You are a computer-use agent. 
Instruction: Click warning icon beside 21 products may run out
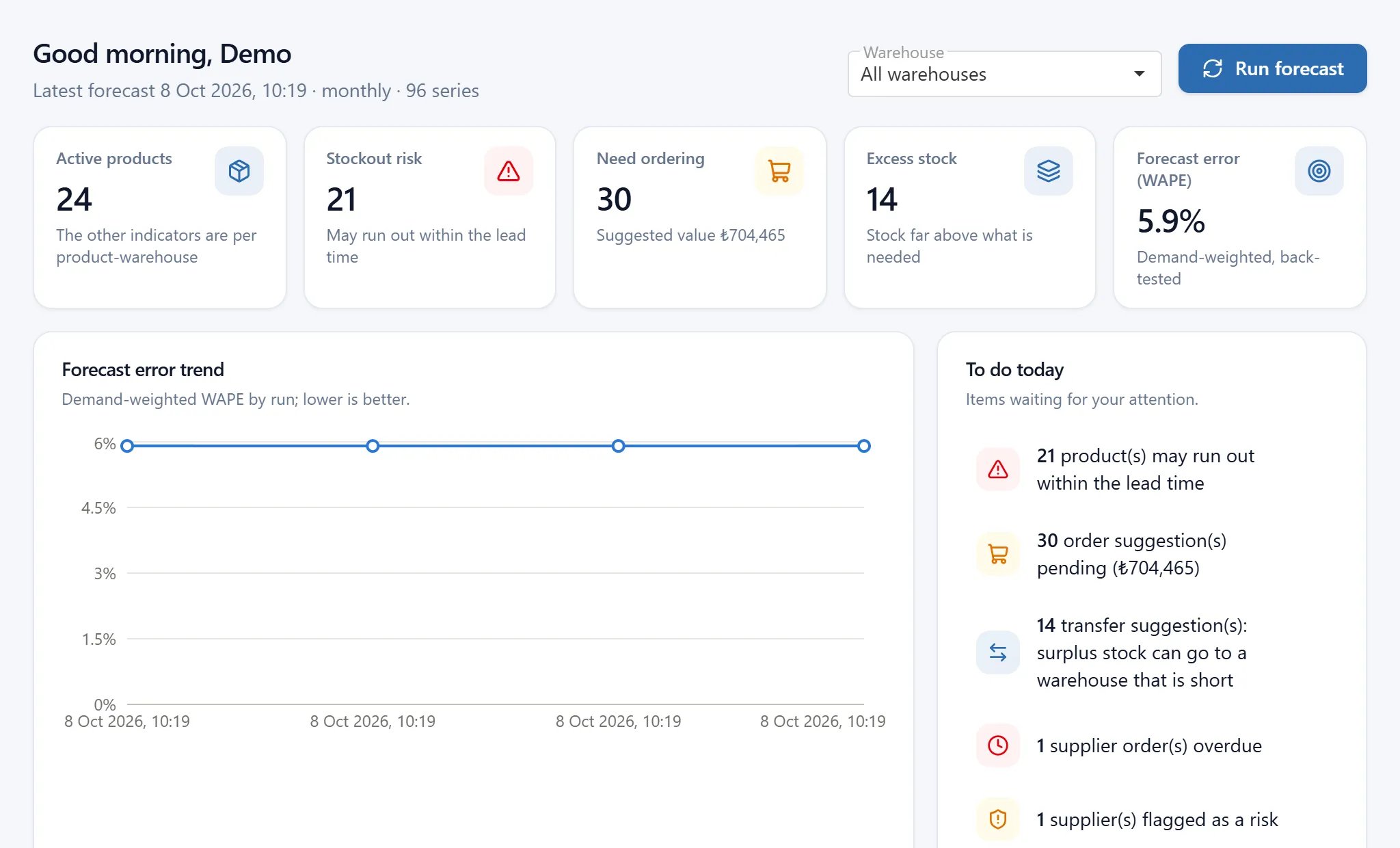coord(998,469)
